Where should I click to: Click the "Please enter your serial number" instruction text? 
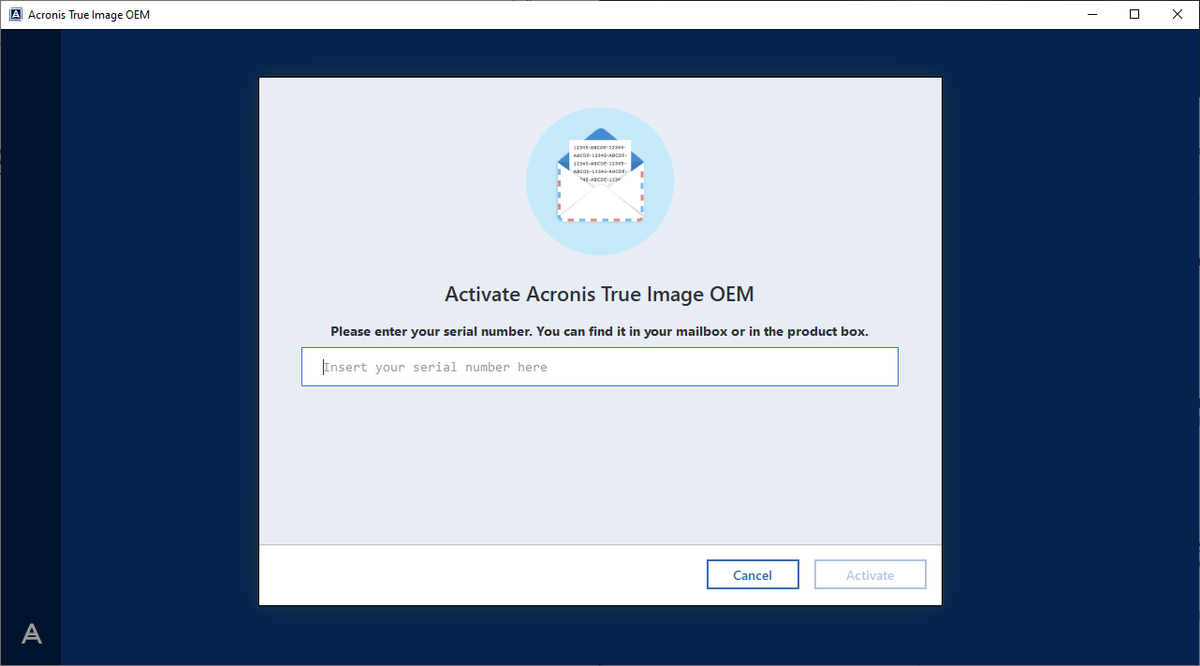coord(600,331)
